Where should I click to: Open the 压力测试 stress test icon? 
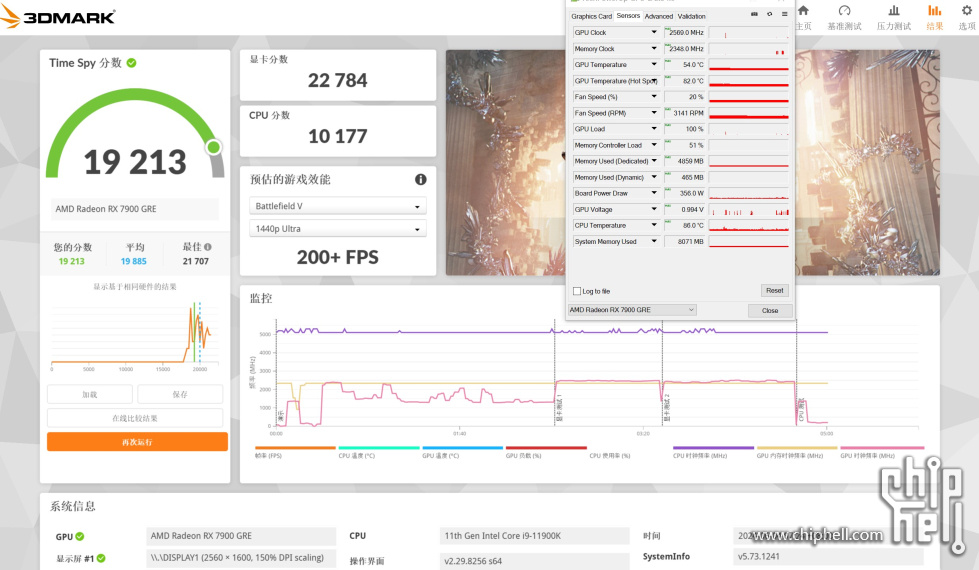point(893,11)
